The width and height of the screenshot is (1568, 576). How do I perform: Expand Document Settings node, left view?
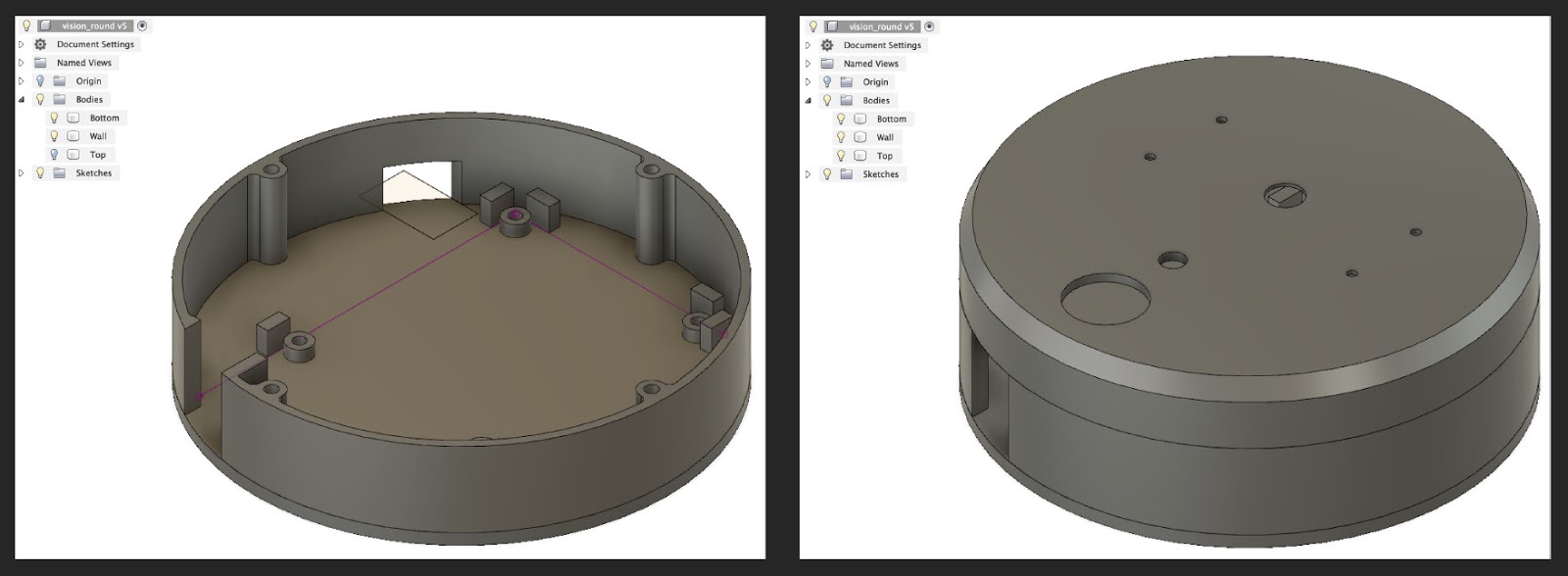(22, 44)
